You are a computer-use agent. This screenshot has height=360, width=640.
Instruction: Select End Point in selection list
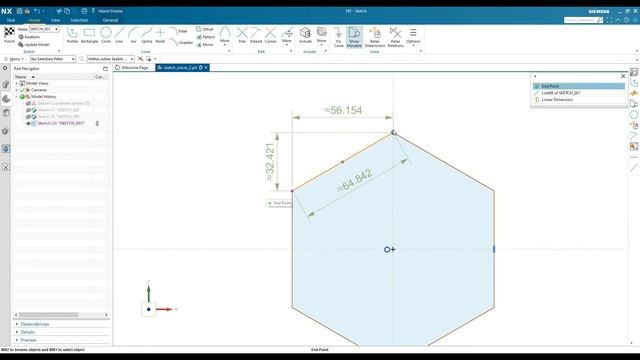point(578,86)
